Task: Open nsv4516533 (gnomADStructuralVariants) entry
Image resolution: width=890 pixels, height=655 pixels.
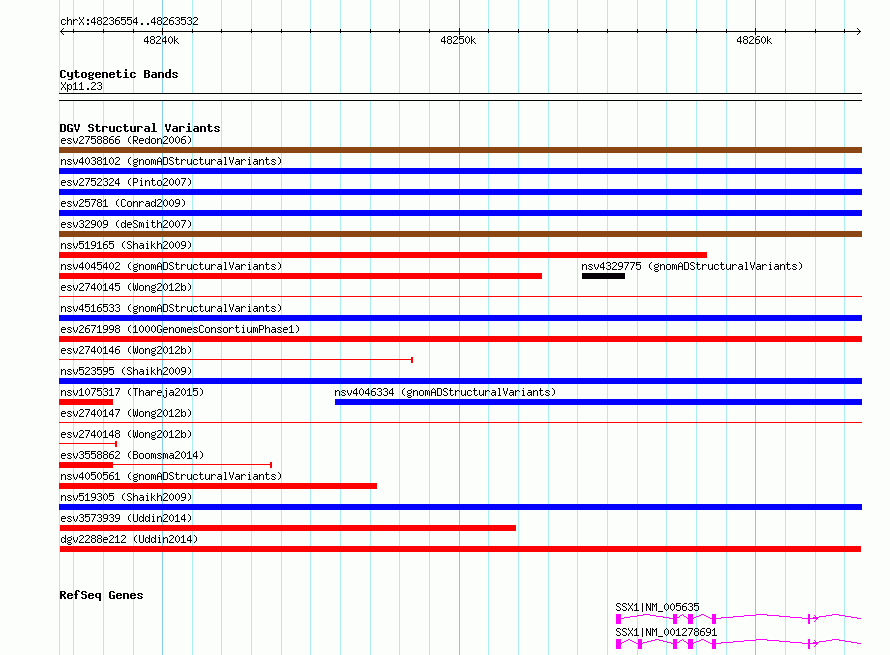Action: click(x=171, y=308)
